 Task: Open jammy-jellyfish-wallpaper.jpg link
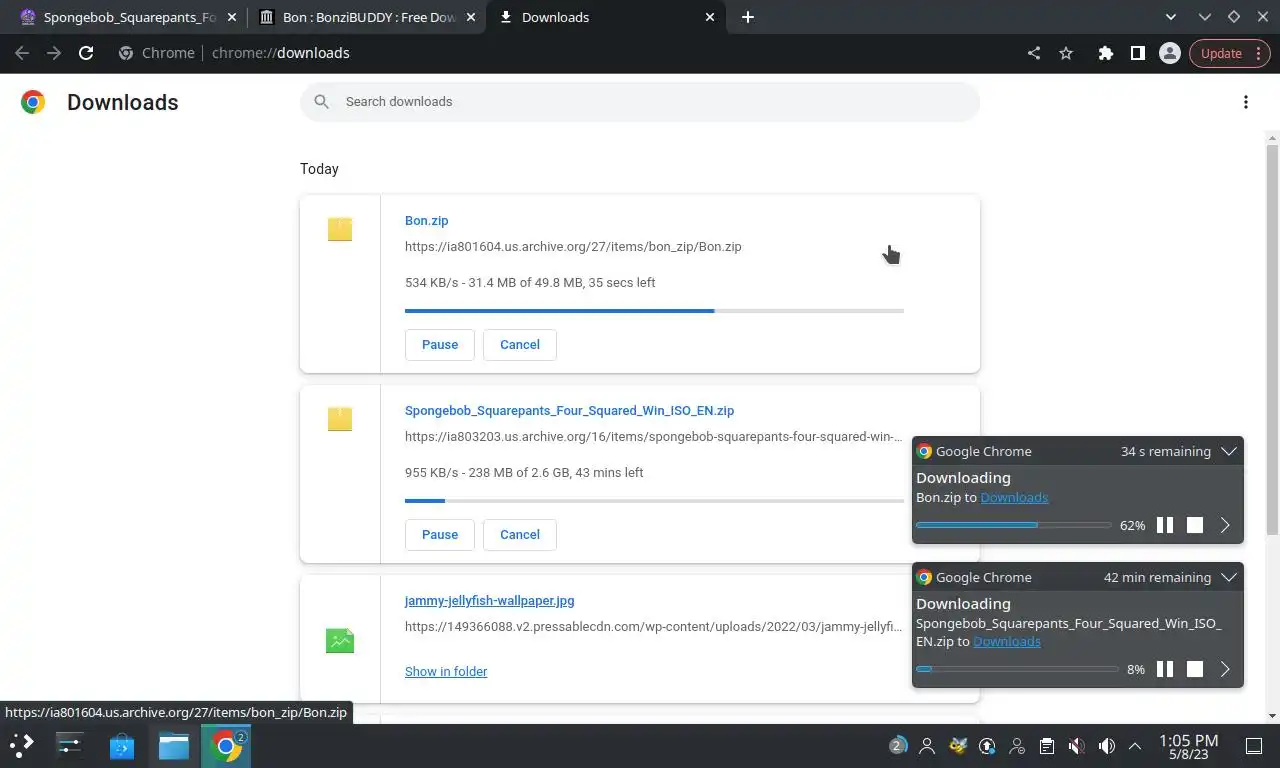click(x=489, y=600)
